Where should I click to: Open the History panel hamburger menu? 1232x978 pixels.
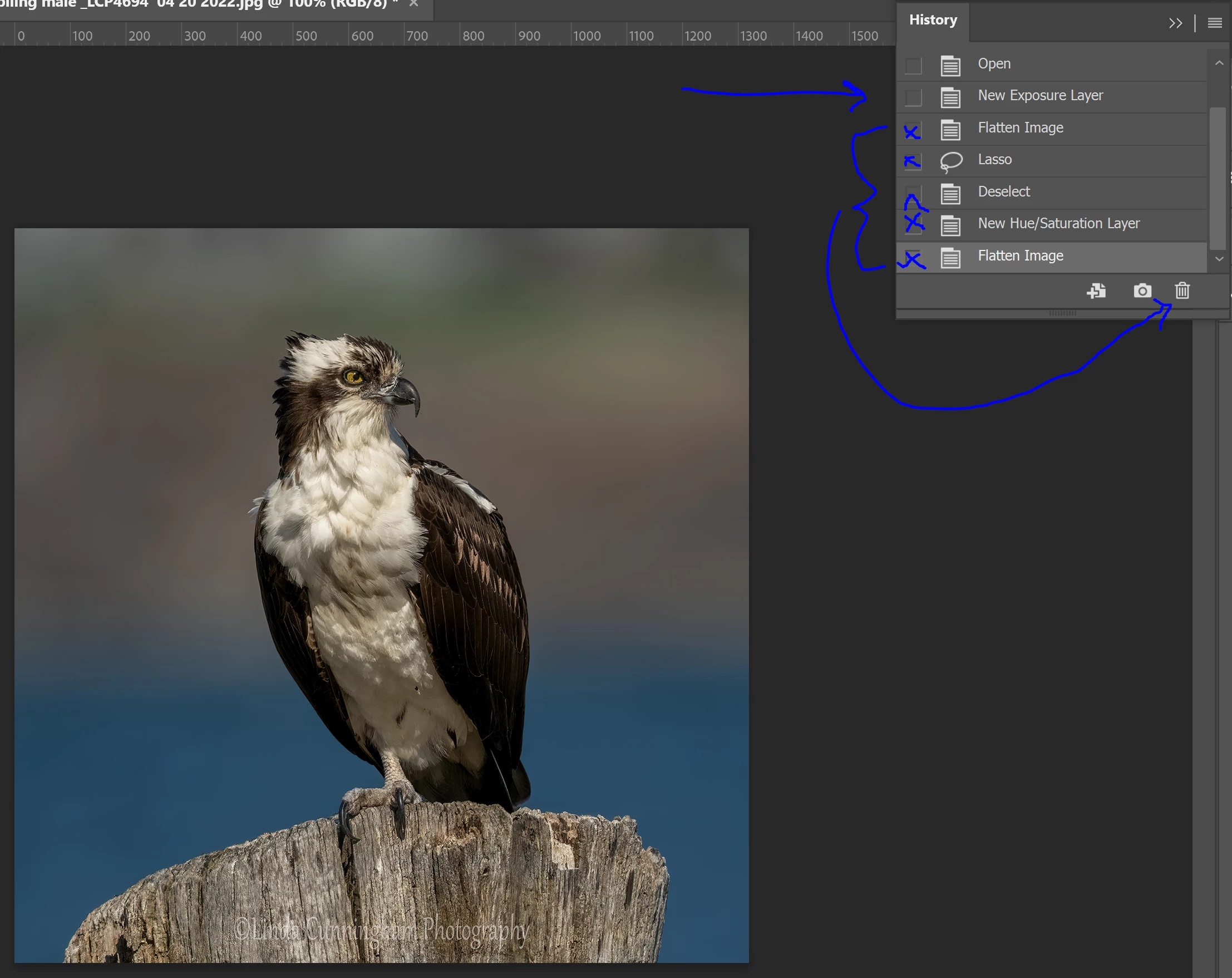1214,23
